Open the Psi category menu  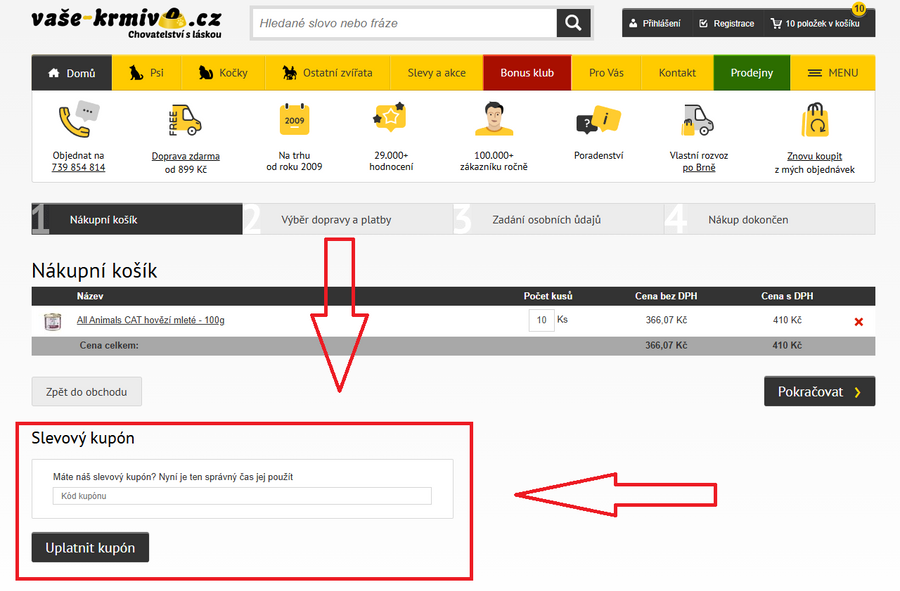click(x=146, y=73)
